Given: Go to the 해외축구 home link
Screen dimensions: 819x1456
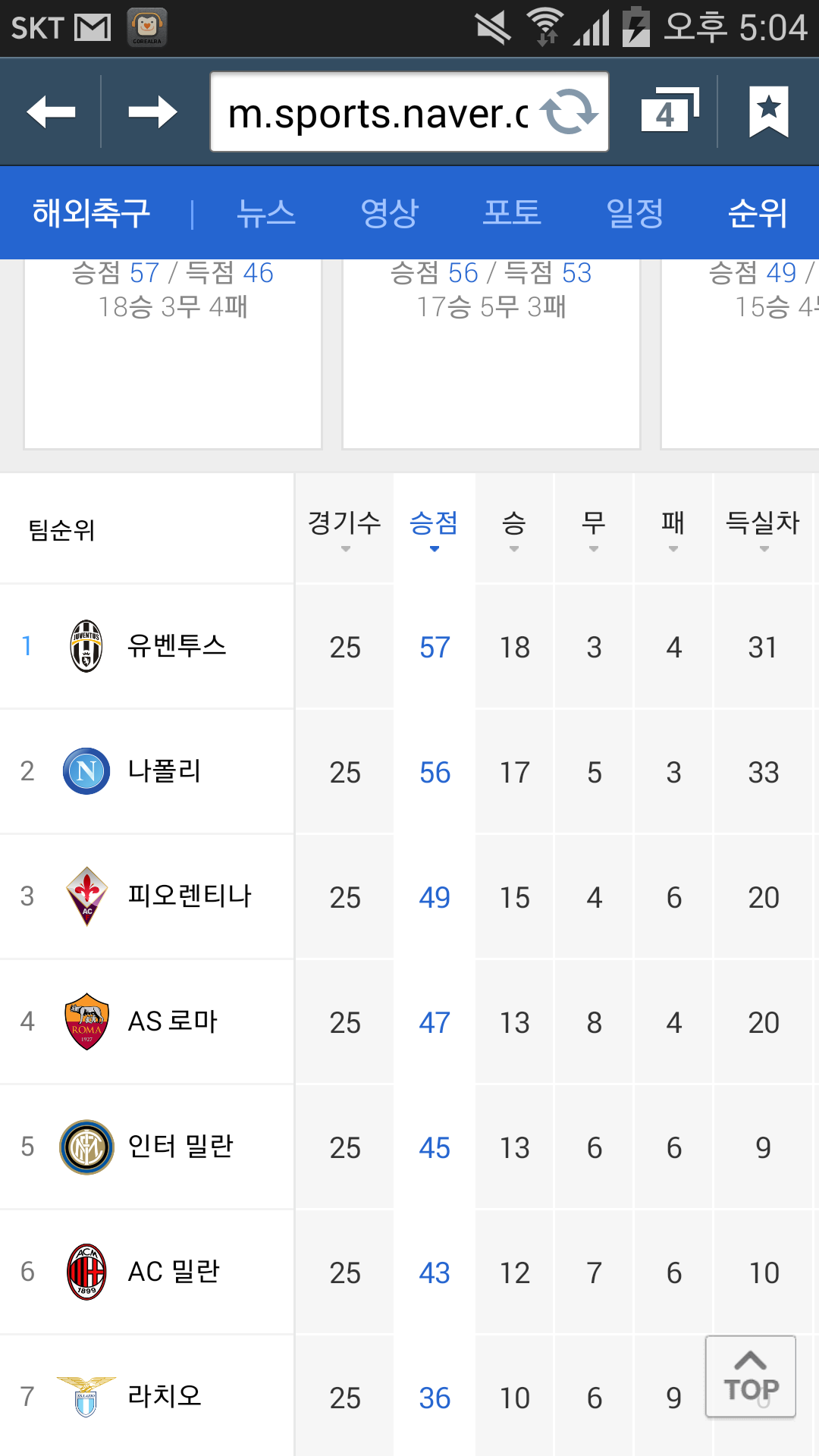Looking at the screenshot, I should [91, 213].
